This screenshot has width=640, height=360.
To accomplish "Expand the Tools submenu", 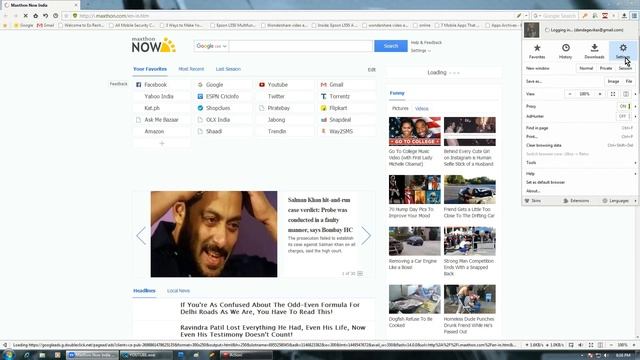I will point(580,162).
